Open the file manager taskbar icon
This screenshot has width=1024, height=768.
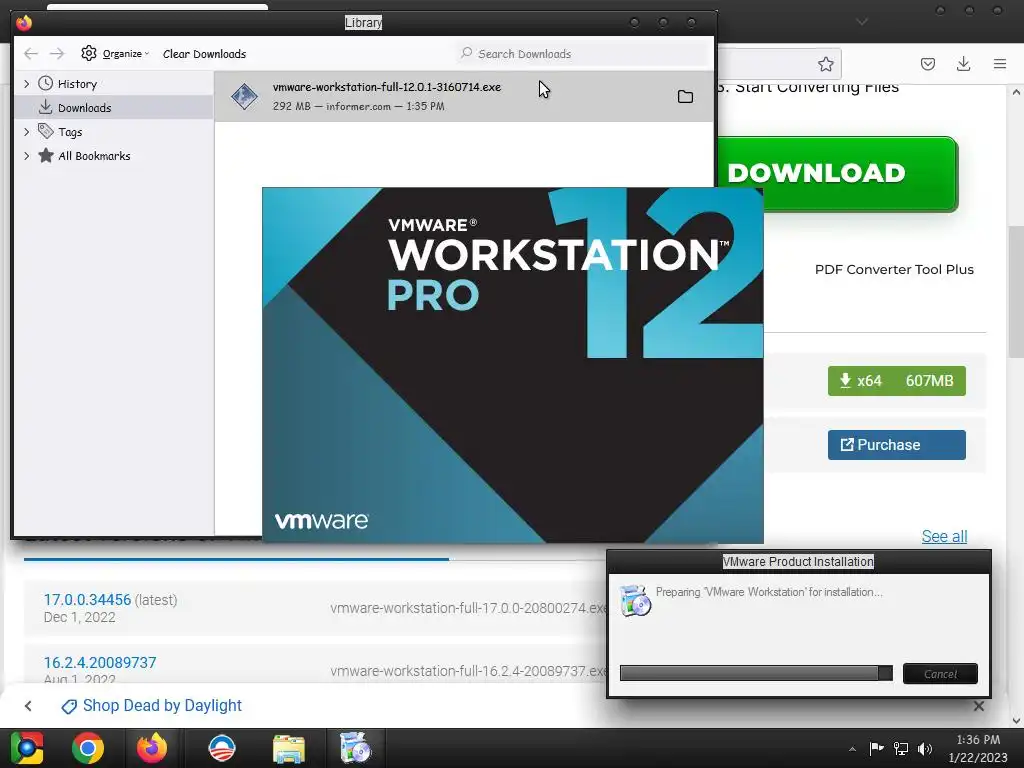(289, 748)
